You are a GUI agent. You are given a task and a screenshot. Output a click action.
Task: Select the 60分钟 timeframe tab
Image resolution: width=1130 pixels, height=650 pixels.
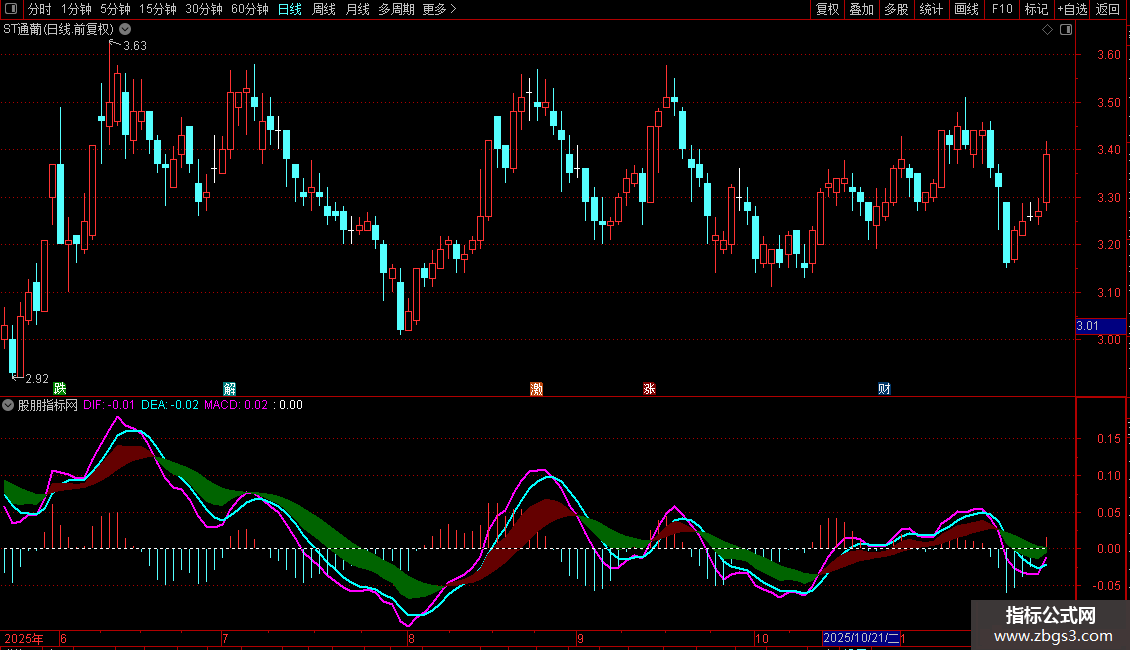click(249, 9)
